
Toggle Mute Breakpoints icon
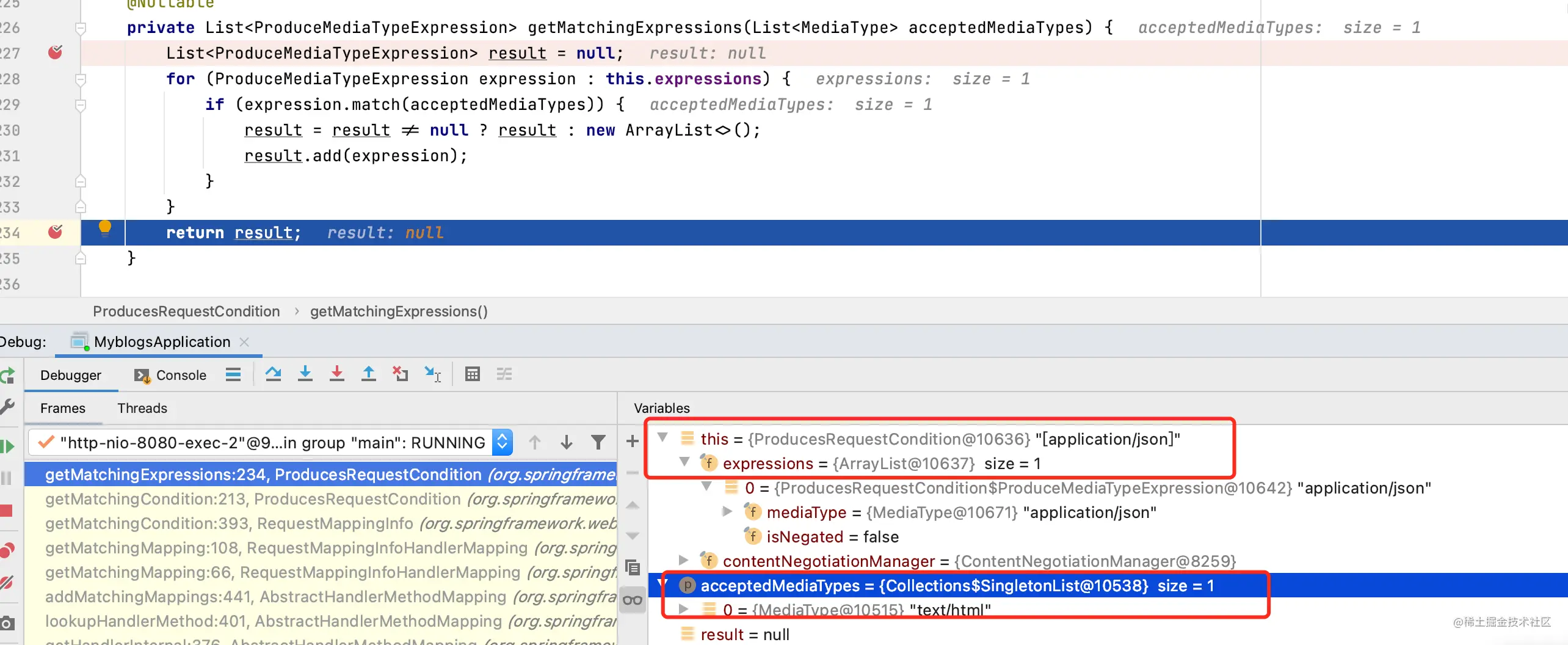click(7, 583)
